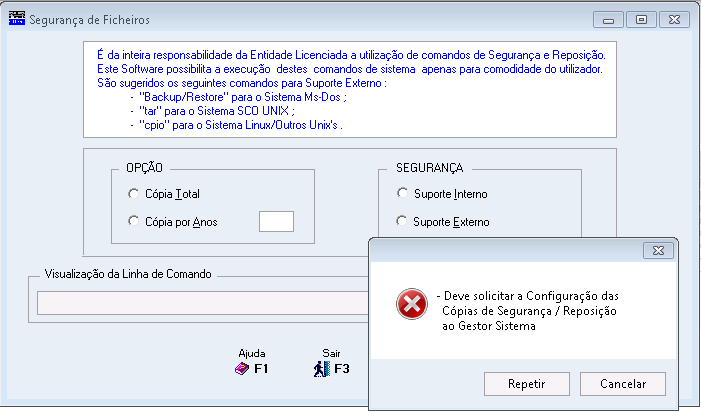This screenshot has height=412, width=701.
Task: Click the Repetir button
Action: pos(527,384)
